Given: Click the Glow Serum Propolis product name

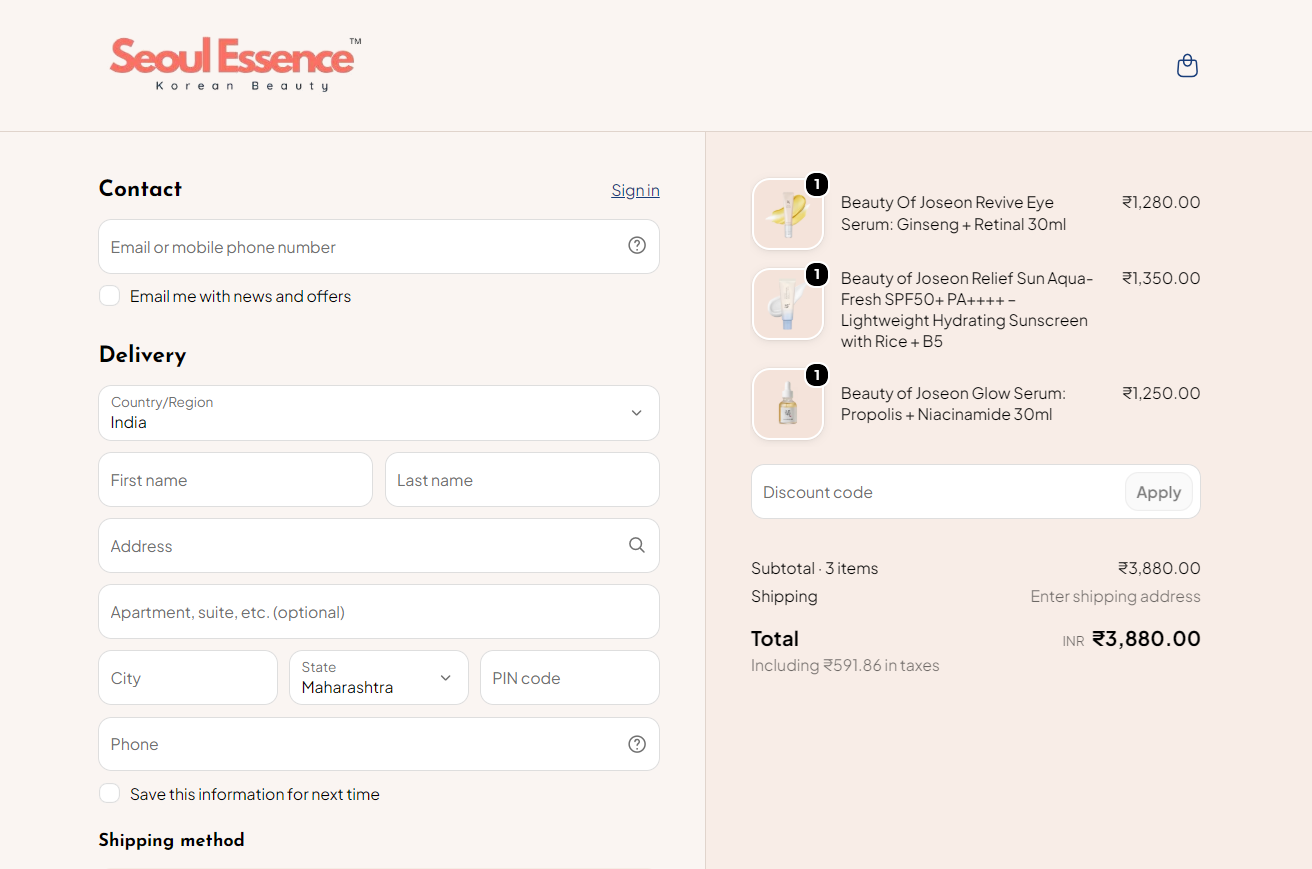Looking at the screenshot, I should (953, 404).
